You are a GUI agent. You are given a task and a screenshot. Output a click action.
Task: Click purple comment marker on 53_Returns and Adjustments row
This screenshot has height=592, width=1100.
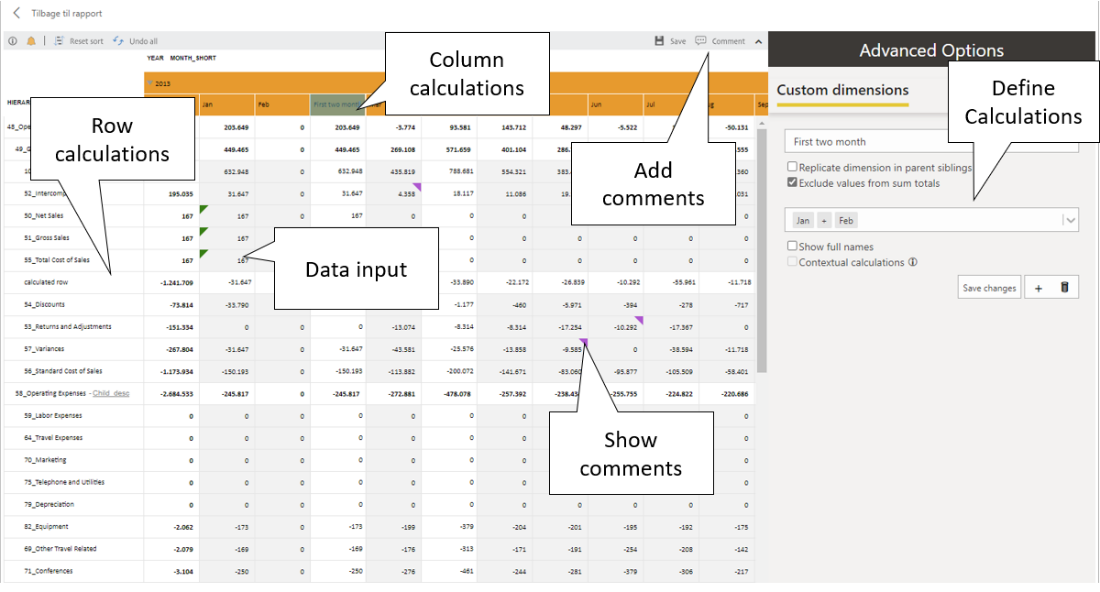639,320
